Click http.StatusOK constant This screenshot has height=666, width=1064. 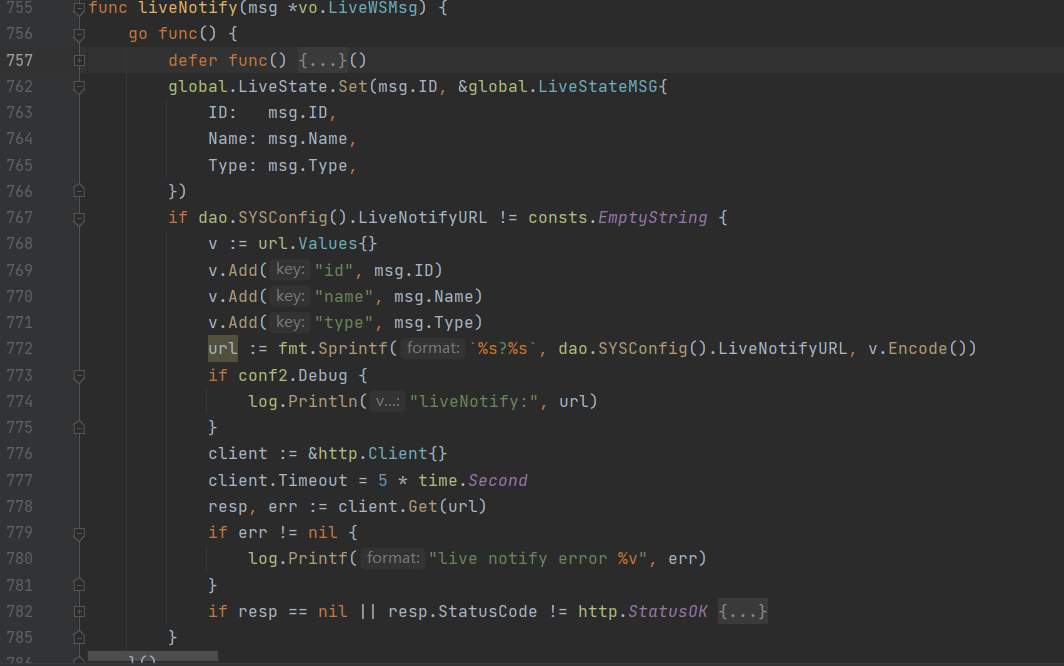click(643, 612)
